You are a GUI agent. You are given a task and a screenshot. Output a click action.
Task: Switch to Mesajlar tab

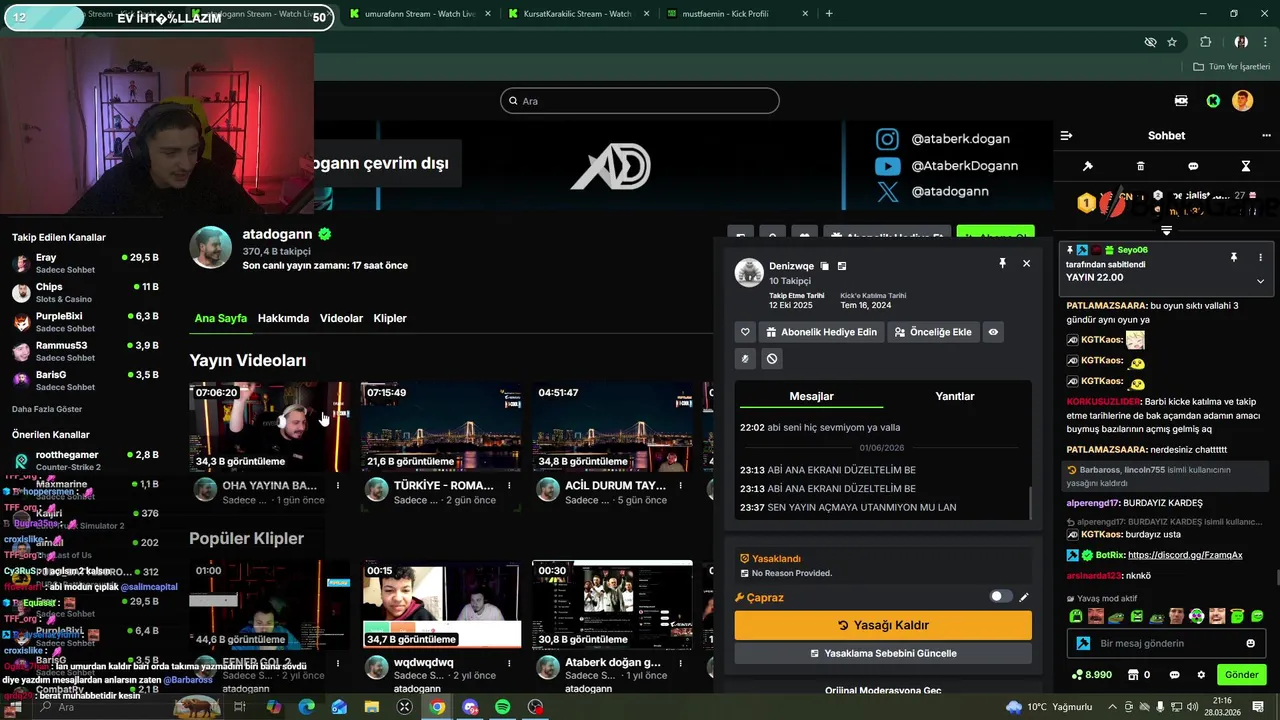coord(811,396)
